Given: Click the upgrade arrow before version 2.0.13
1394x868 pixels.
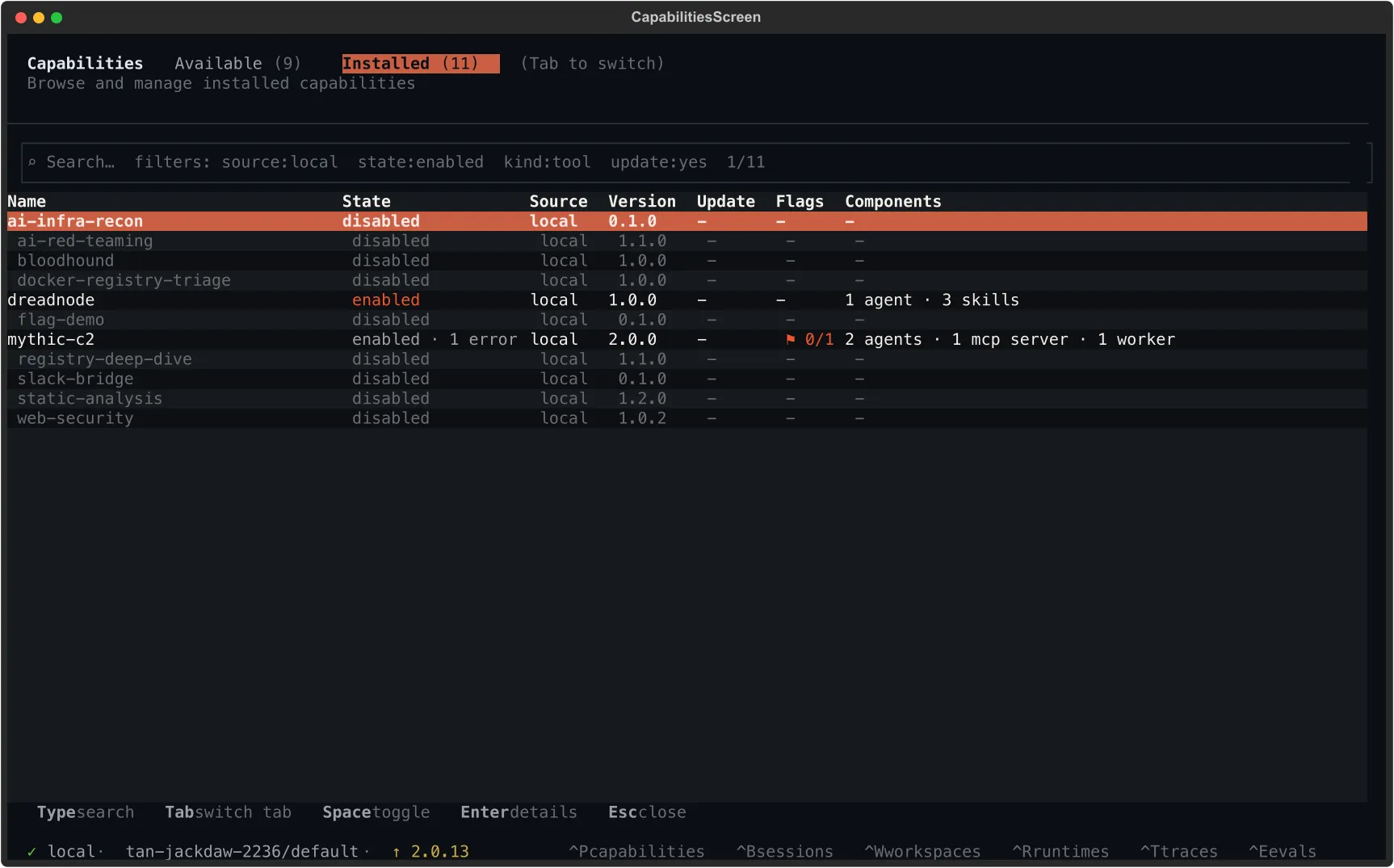Looking at the screenshot, I should pyautogui.click(x=395, y=852).
